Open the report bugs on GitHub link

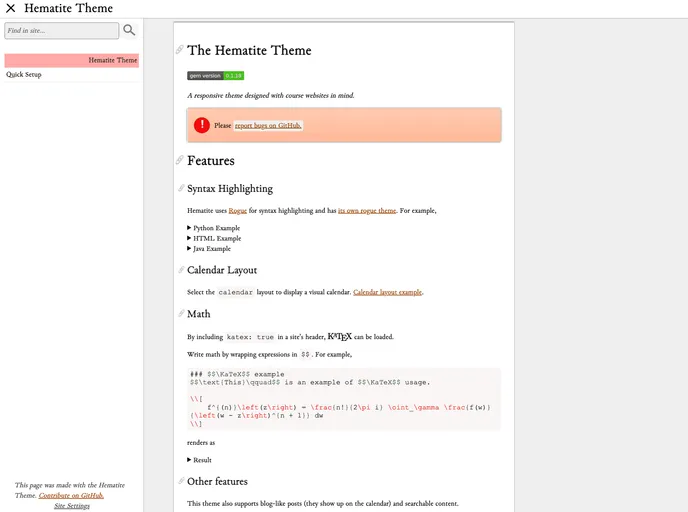(x=268, y=126)
